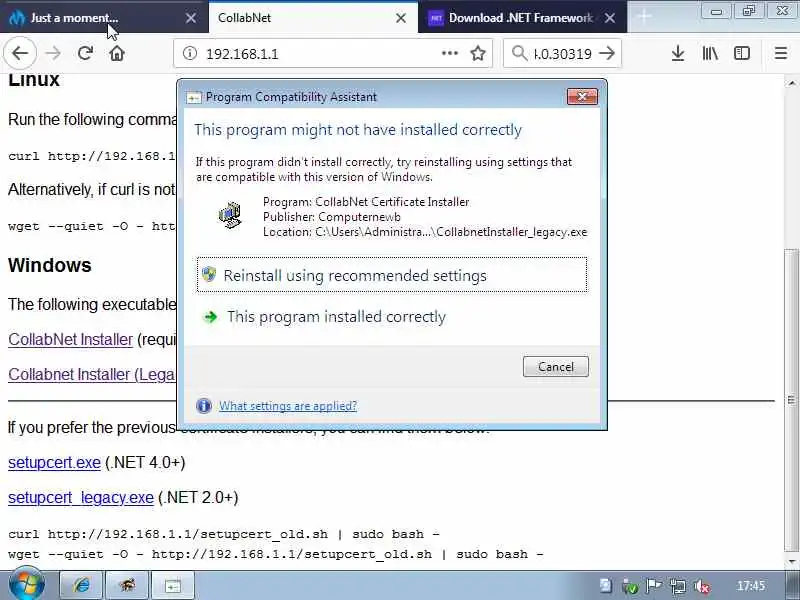Choose Reinstall using recommended settings
The image size is (800, 600).
tap(392, 275)
